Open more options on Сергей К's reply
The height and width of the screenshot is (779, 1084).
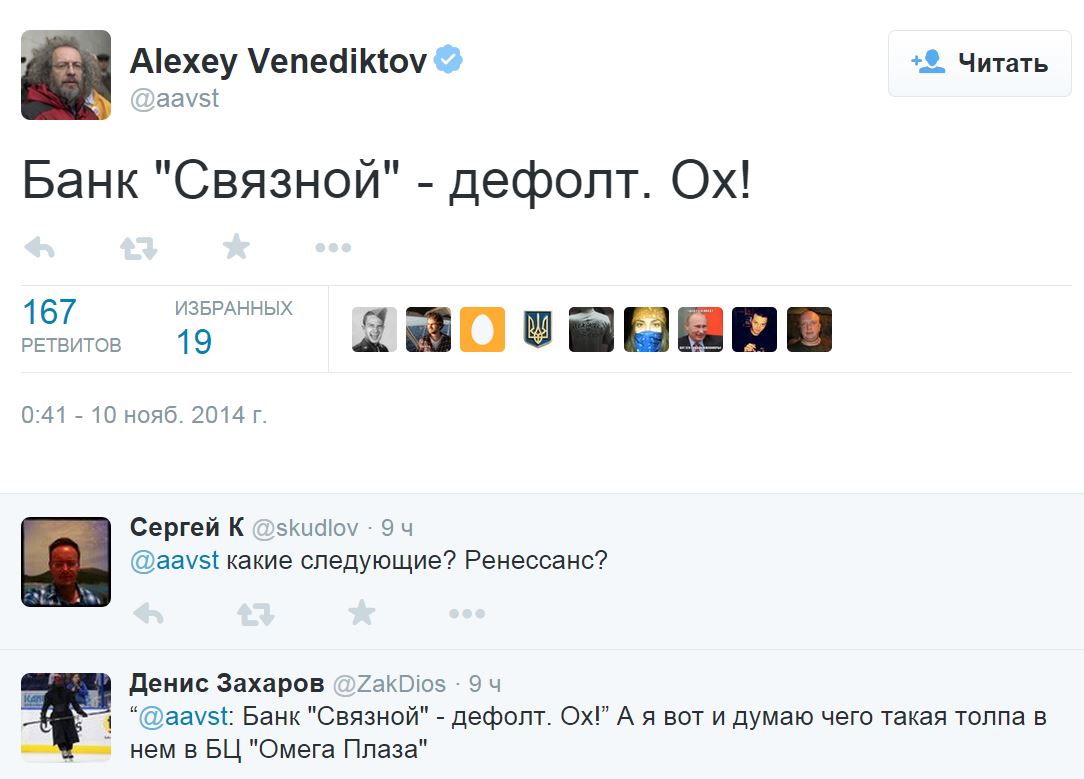click(466, 613)
